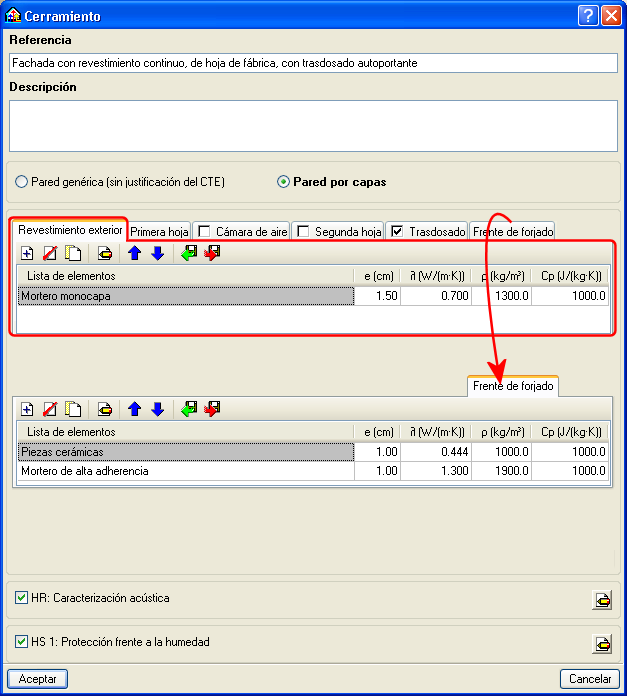Click conductivity 0.444 of Piezas cerámicas

tap(436, 452)
